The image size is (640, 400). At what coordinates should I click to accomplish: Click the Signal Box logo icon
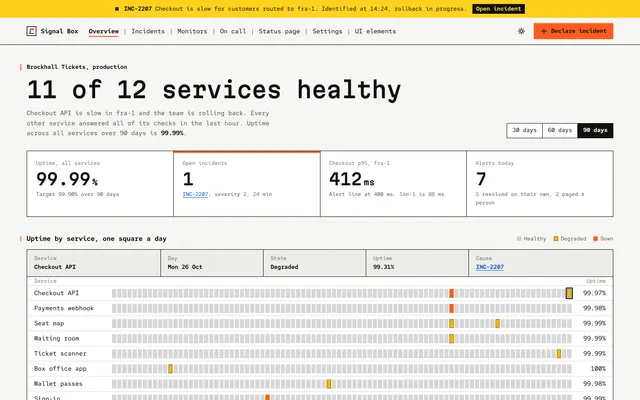click(31, 31)
